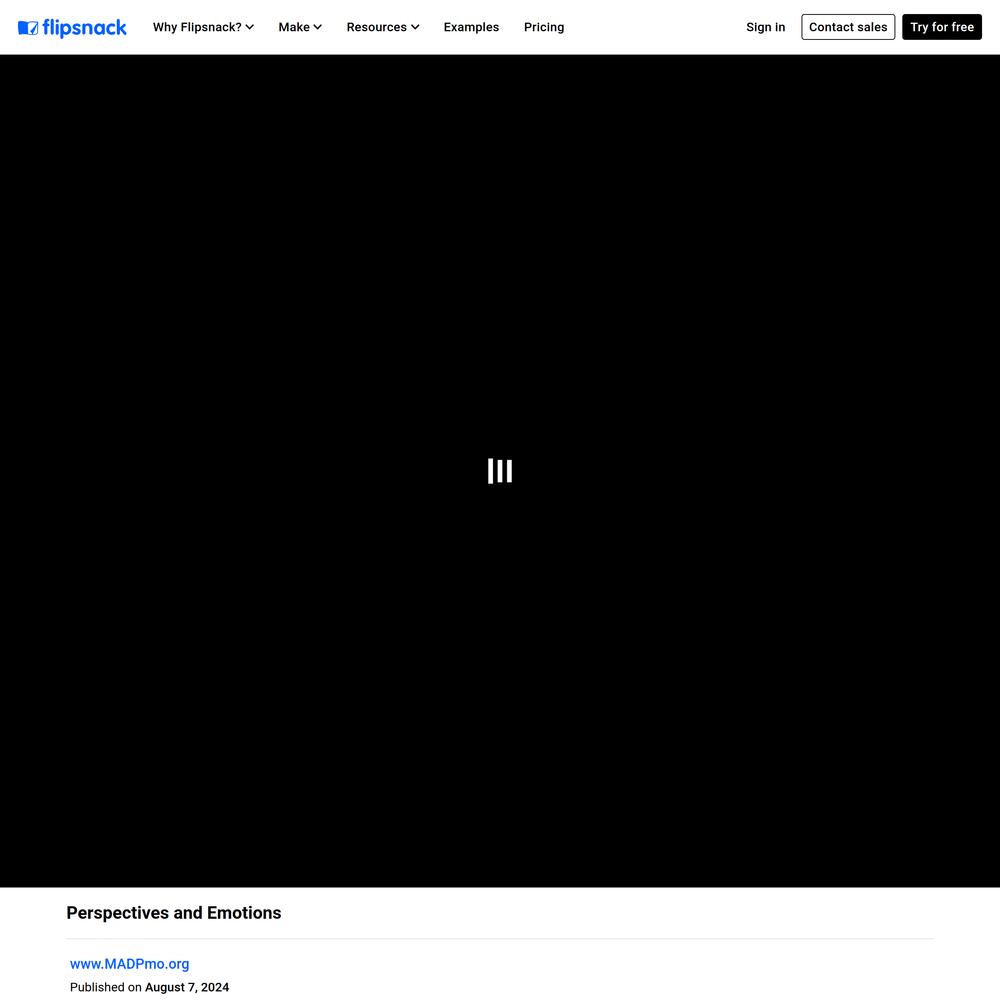The image size is (1000, 1000).
Task: Click the Perspectives and Emotions title
Action: 173,913
